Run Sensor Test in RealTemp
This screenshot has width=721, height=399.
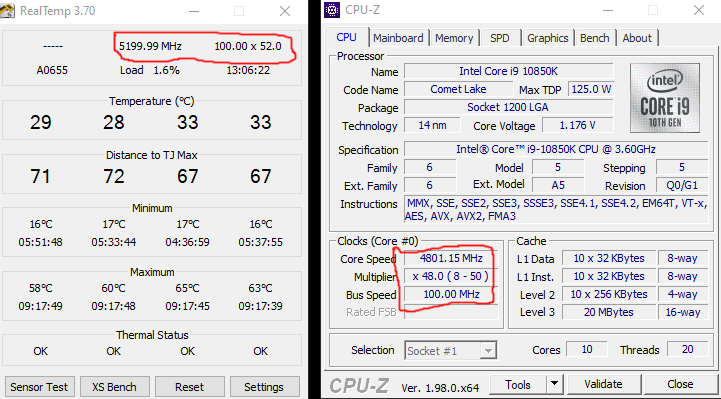coord(39,387)
